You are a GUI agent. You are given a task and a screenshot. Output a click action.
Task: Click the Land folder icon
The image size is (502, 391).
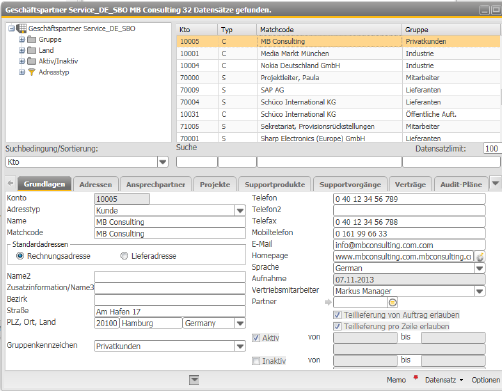[31, 50]
